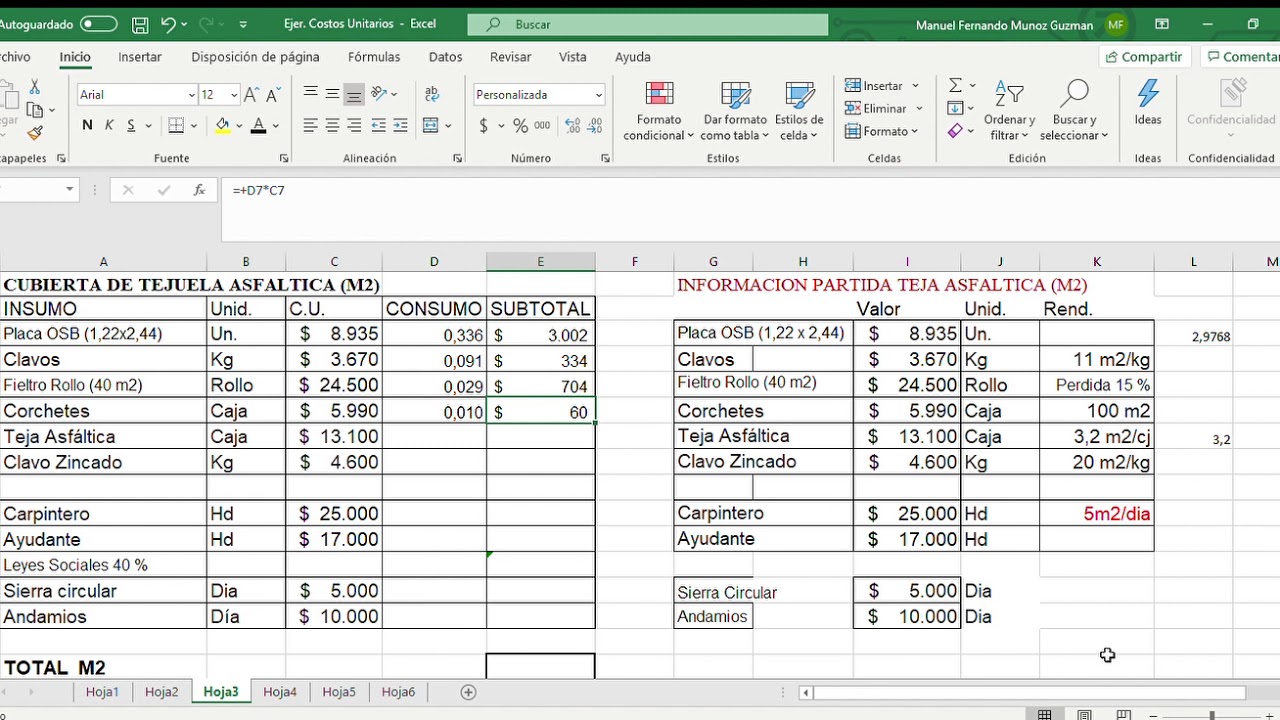Cut selection with the scissors icon
1280x720 pixels.
coord(35,87)
